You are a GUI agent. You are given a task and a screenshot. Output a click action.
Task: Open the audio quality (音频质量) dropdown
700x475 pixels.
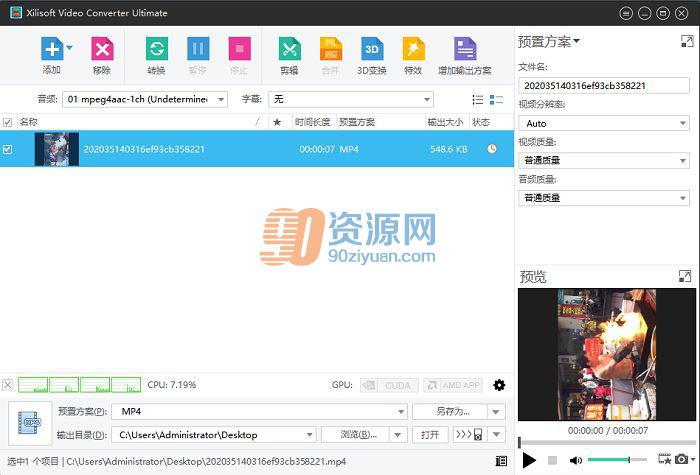(604, 198)
